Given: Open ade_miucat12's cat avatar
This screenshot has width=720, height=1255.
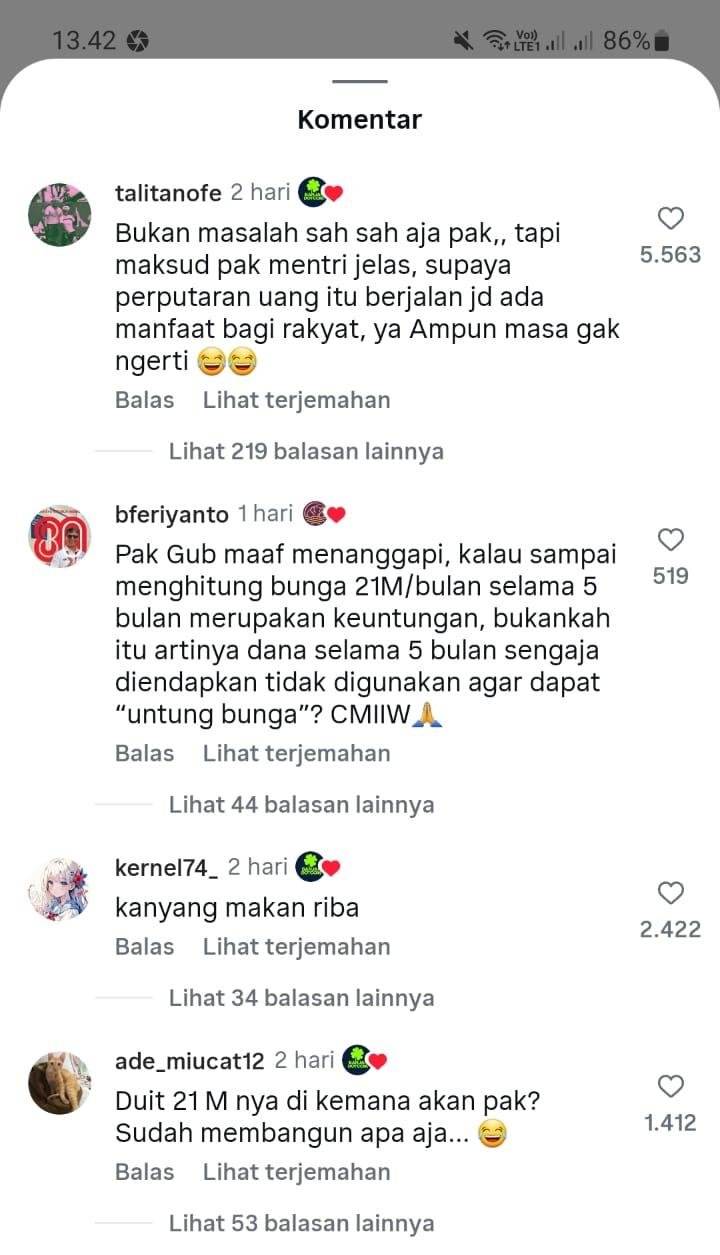Looking at the screenshot, I should click(x=60, y=1082).
